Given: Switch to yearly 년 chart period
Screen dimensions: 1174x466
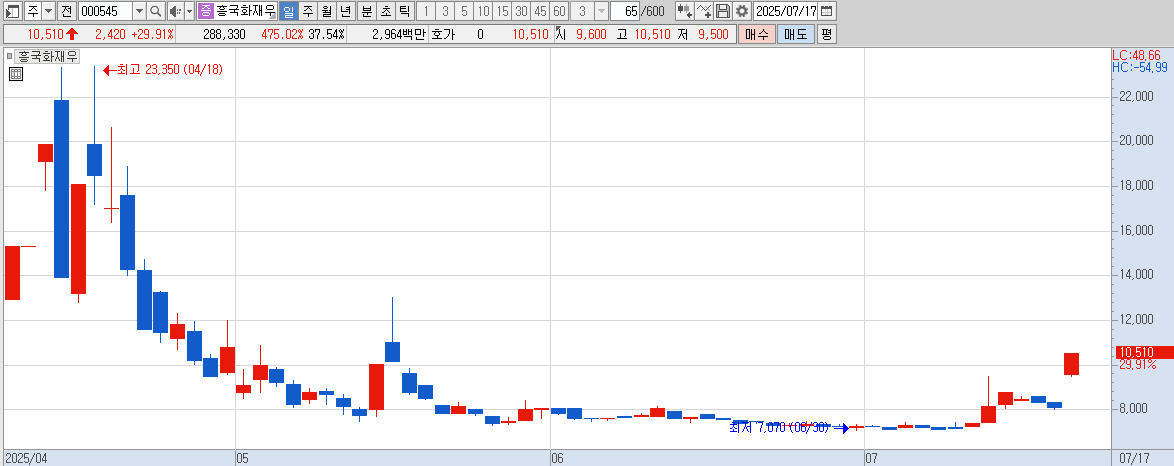Looking at the screenshot, I should [x=344, y=11].
